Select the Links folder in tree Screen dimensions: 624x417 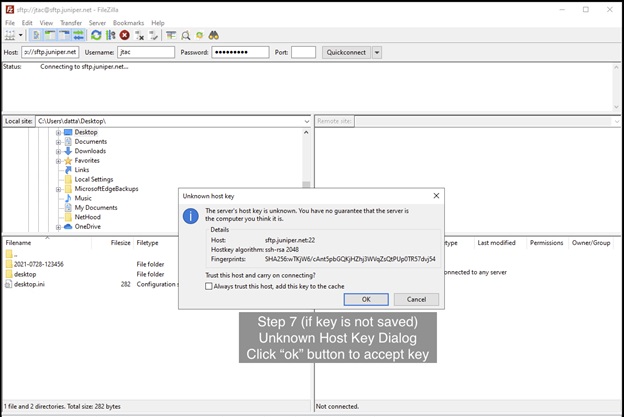[x=82, y=170]
